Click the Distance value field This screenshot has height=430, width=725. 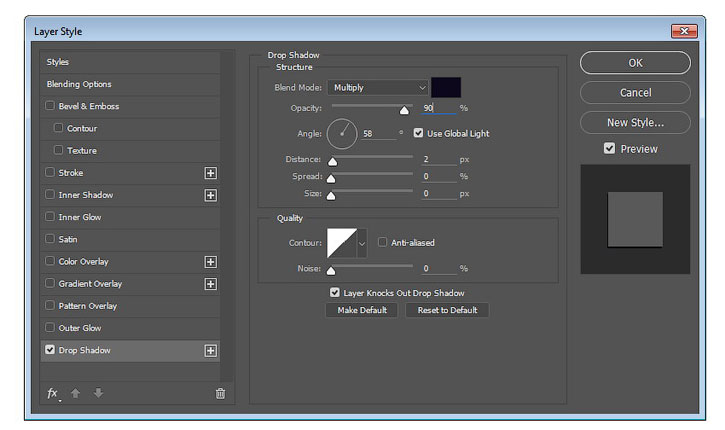[439, 159]
